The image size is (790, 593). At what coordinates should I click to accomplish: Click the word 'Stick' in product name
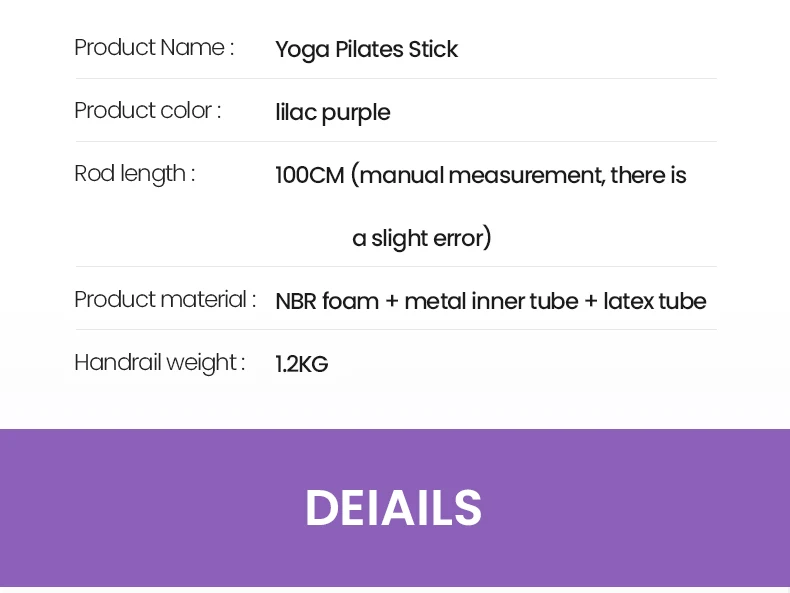433,49
